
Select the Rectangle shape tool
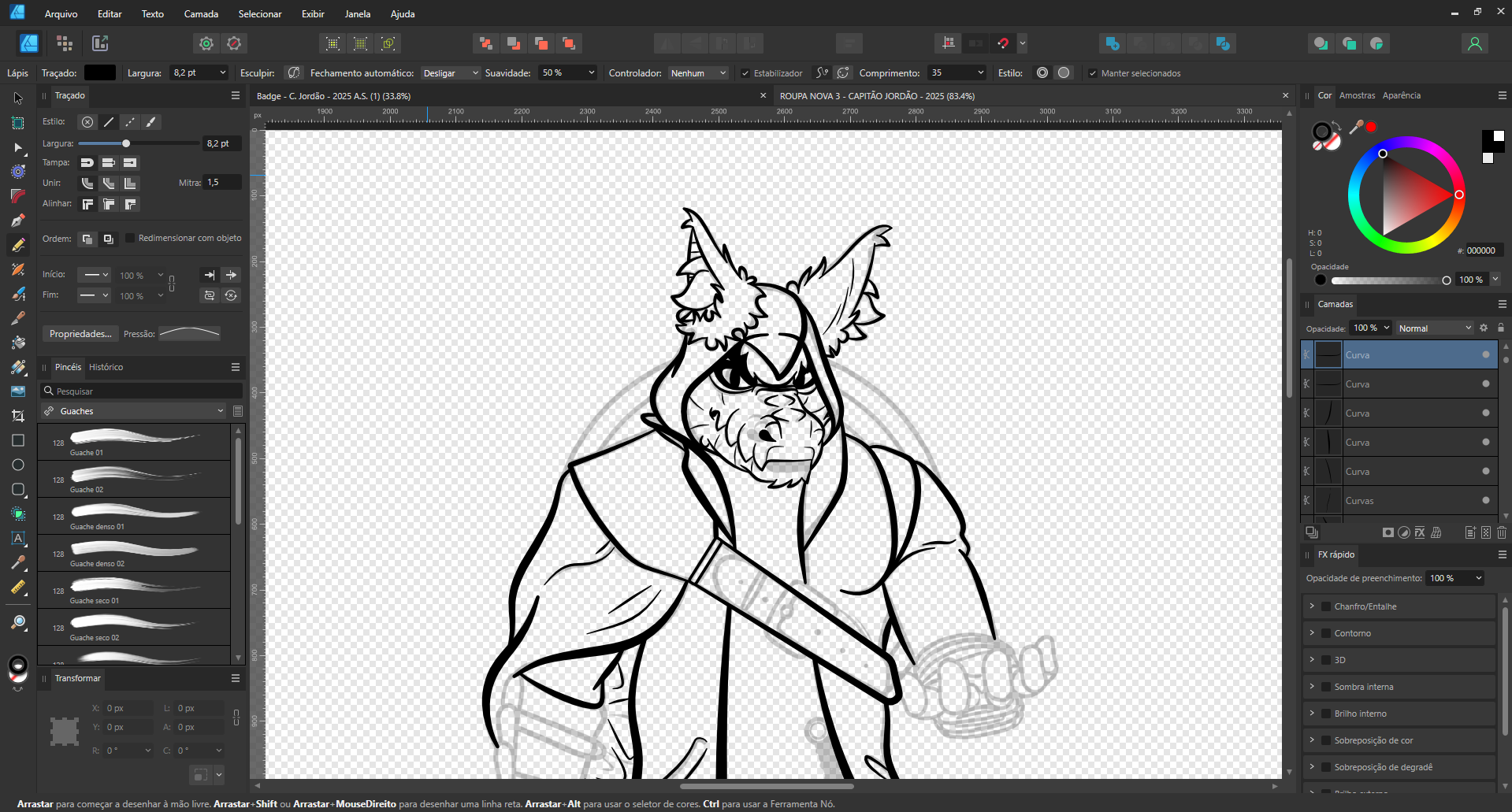tap(18, 440)
